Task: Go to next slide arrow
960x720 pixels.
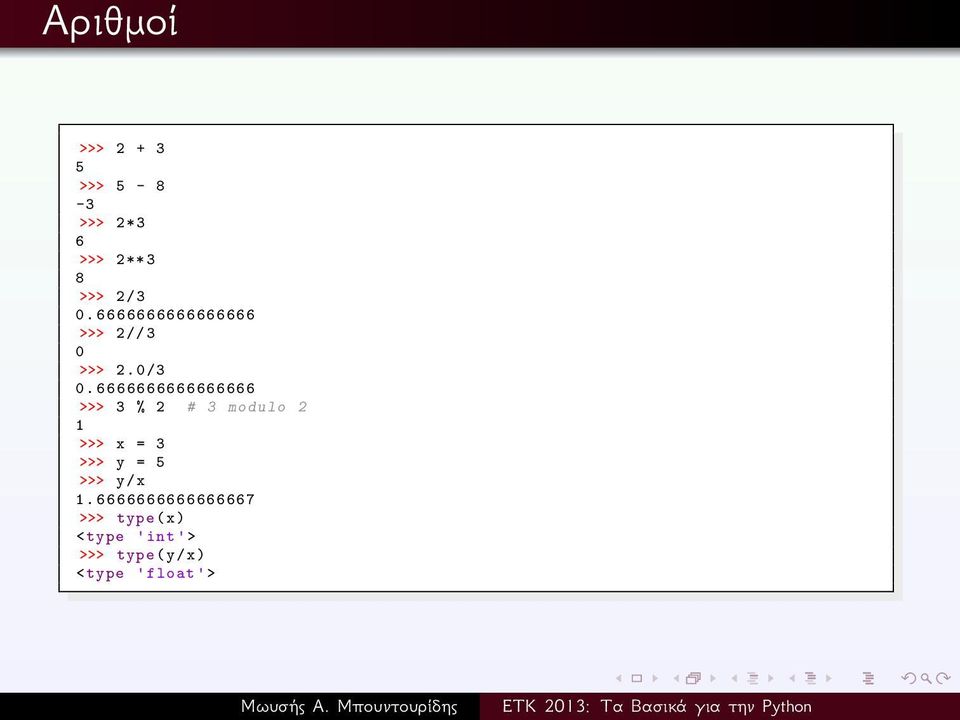Action: pyautogui.click(x=655, y=678)
